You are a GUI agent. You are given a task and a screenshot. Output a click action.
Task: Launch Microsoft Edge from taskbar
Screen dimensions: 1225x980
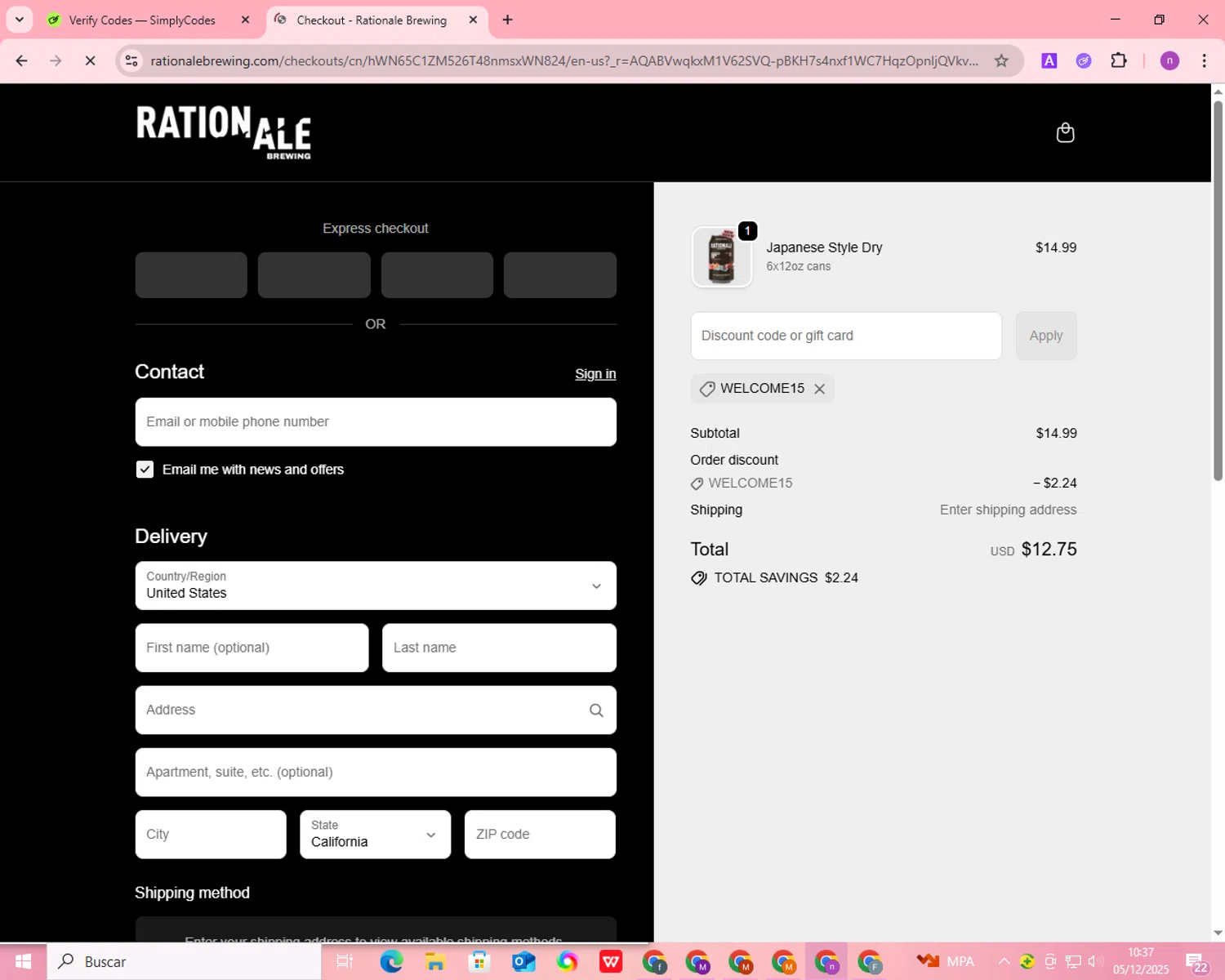pyautogui.click(x=392, y=961)
